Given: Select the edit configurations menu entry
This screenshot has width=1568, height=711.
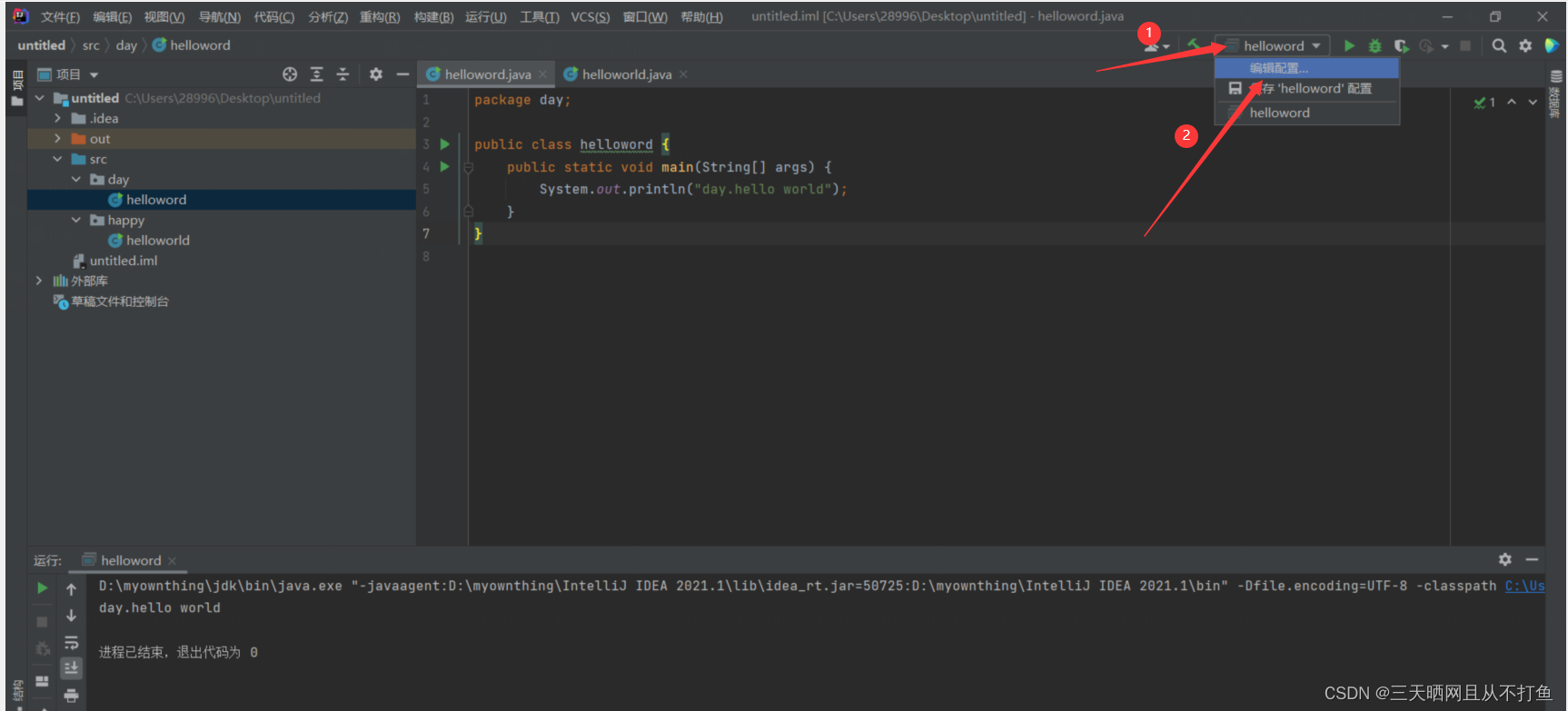Looking at the screenshot, I should 1306,68.
